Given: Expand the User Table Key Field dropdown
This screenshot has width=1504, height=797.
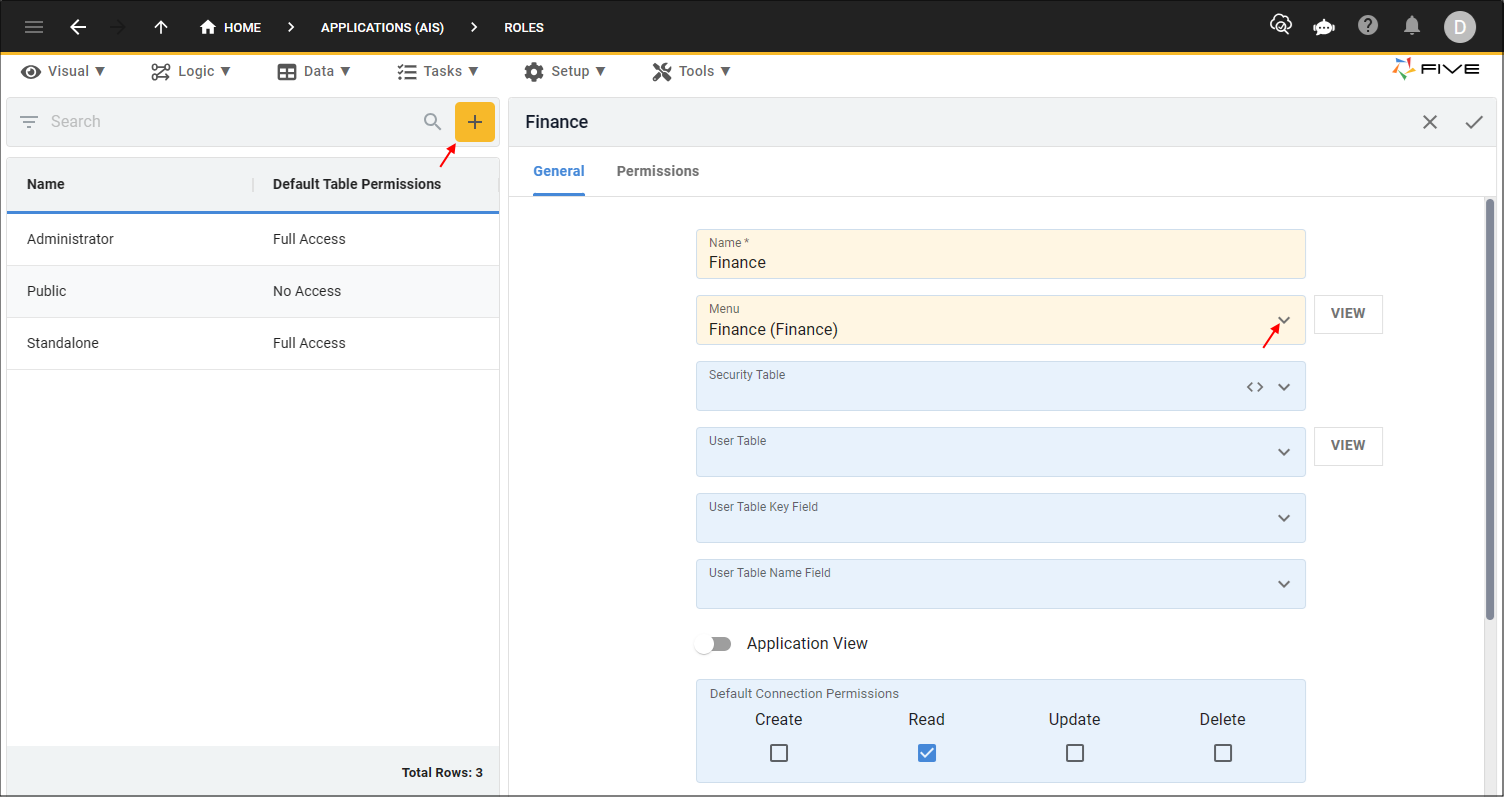Looking at the screenshot, I should 1284,518.
